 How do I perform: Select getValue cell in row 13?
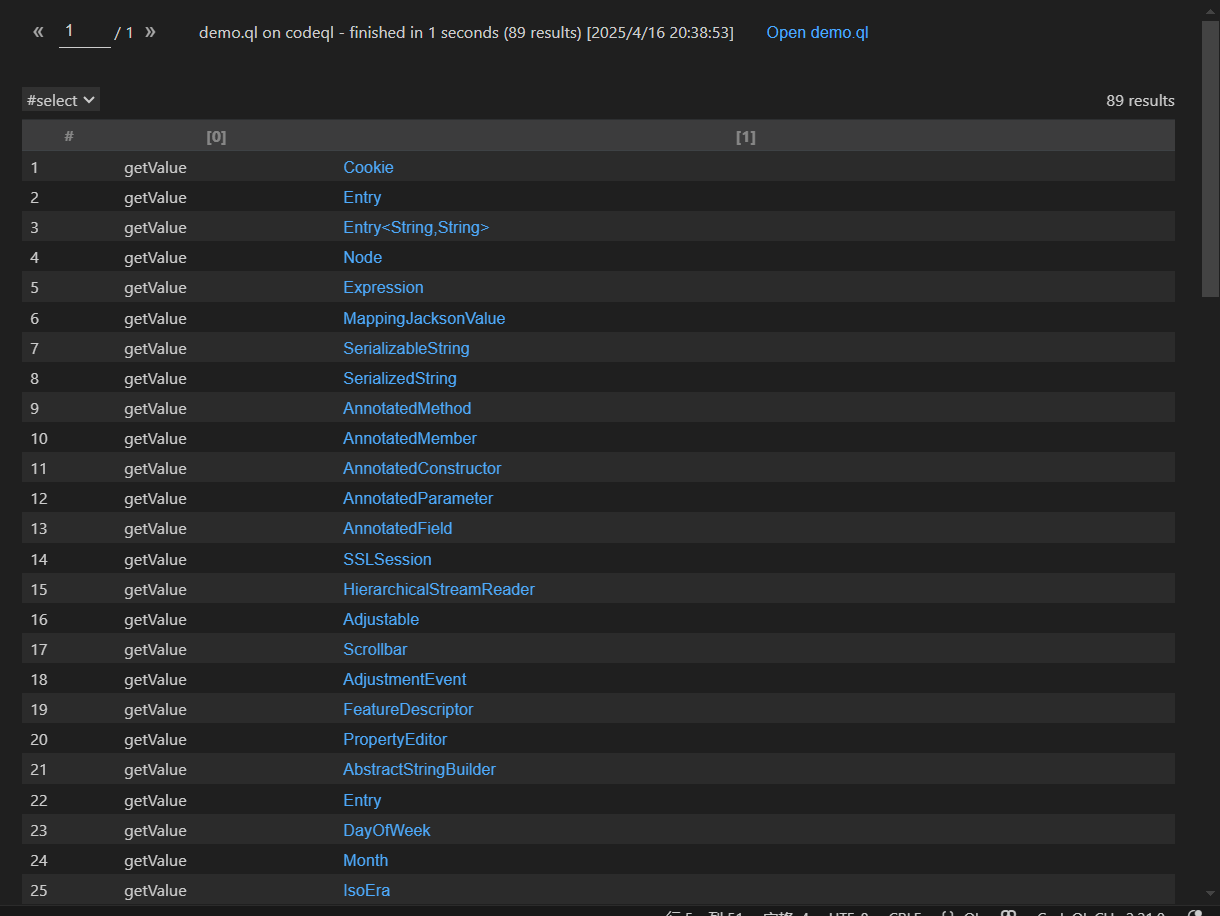click(155, 528)
